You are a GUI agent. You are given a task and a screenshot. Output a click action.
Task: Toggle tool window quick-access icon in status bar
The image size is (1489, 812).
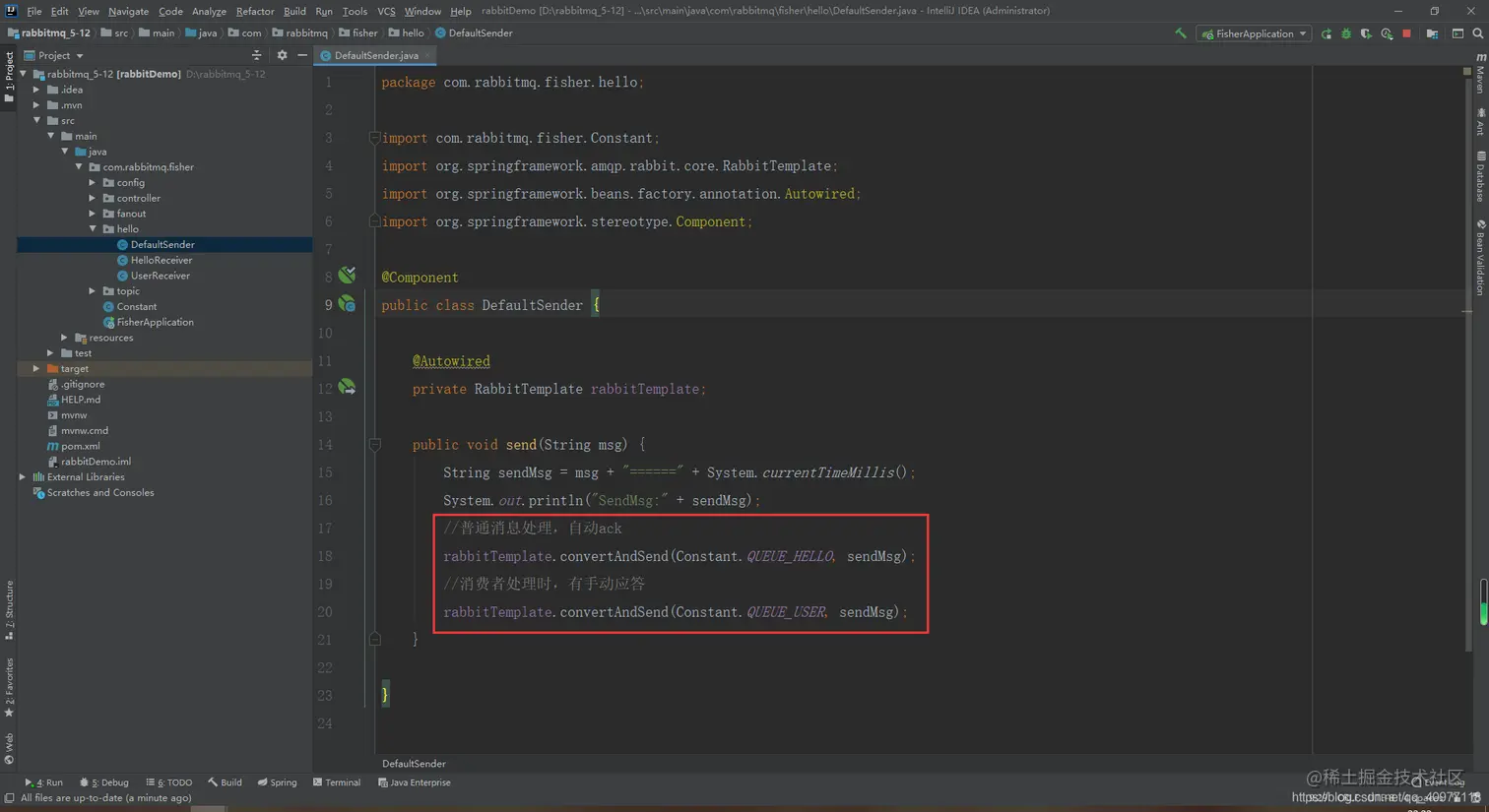[9, 798]
